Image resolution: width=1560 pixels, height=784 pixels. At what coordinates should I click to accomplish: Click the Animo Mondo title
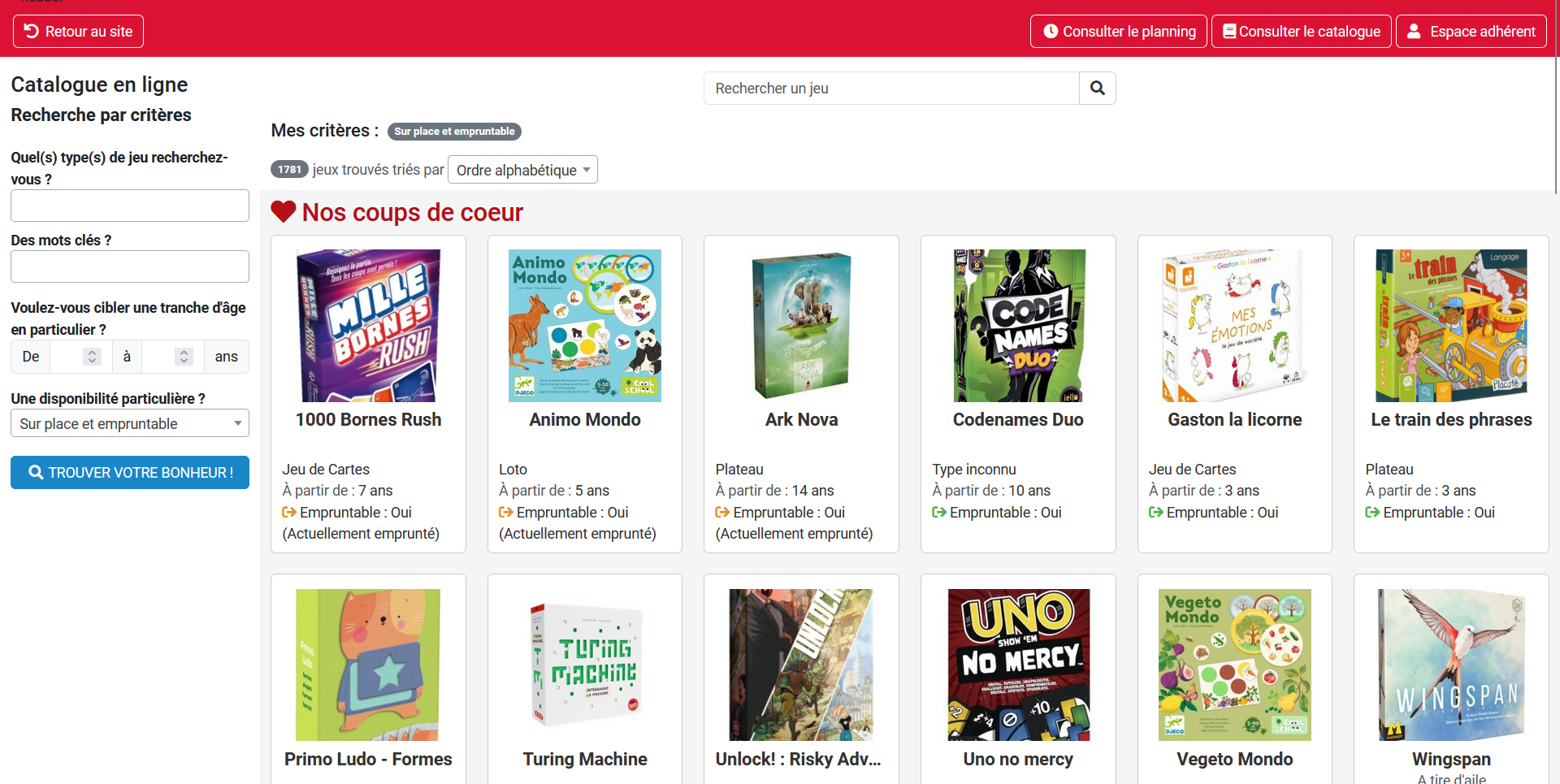(x=585, y=419)
